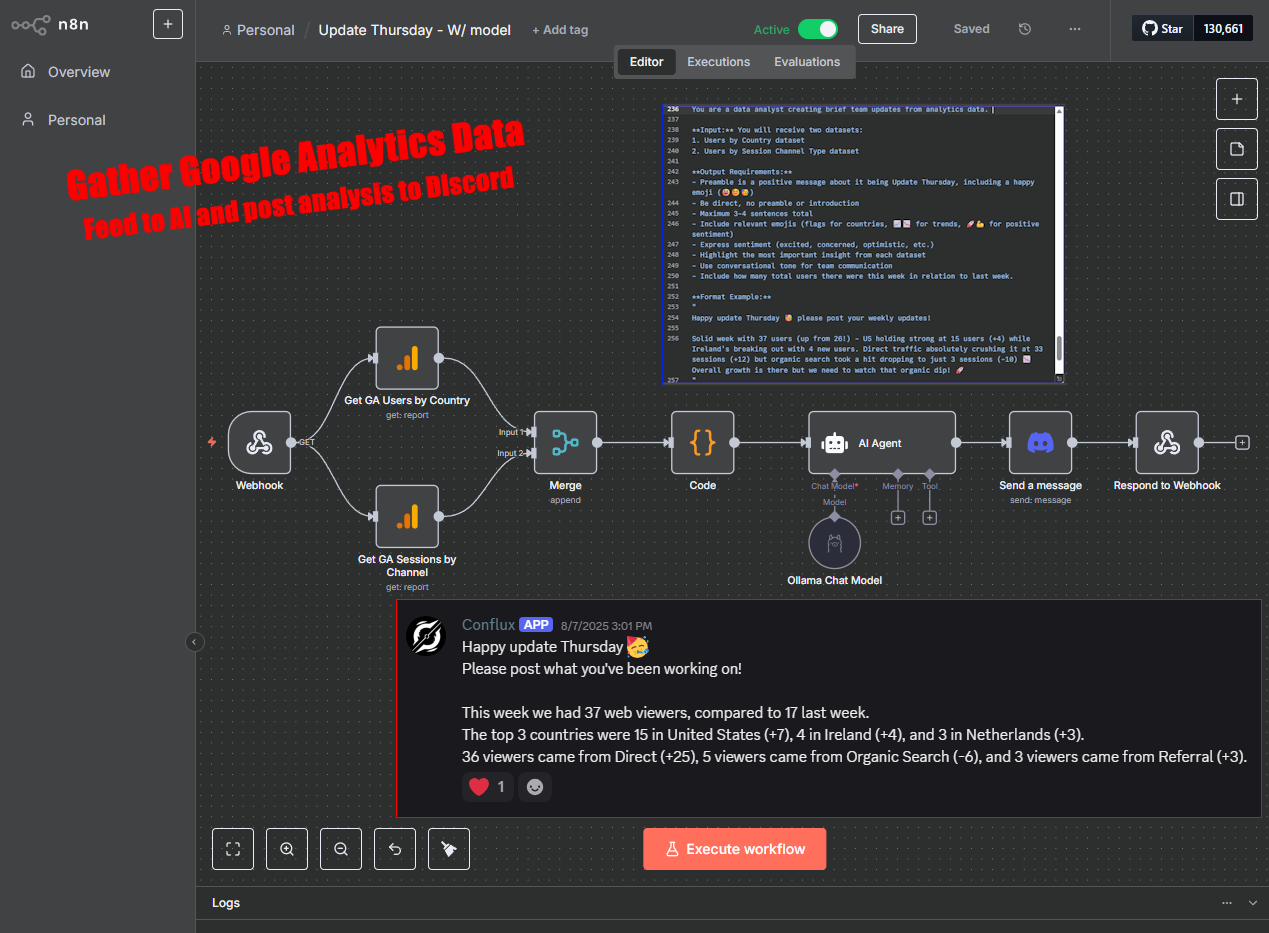This screenshot has height=933, width=1269.
Task: Switch to the Executions tab
Action: click(718, 62)
